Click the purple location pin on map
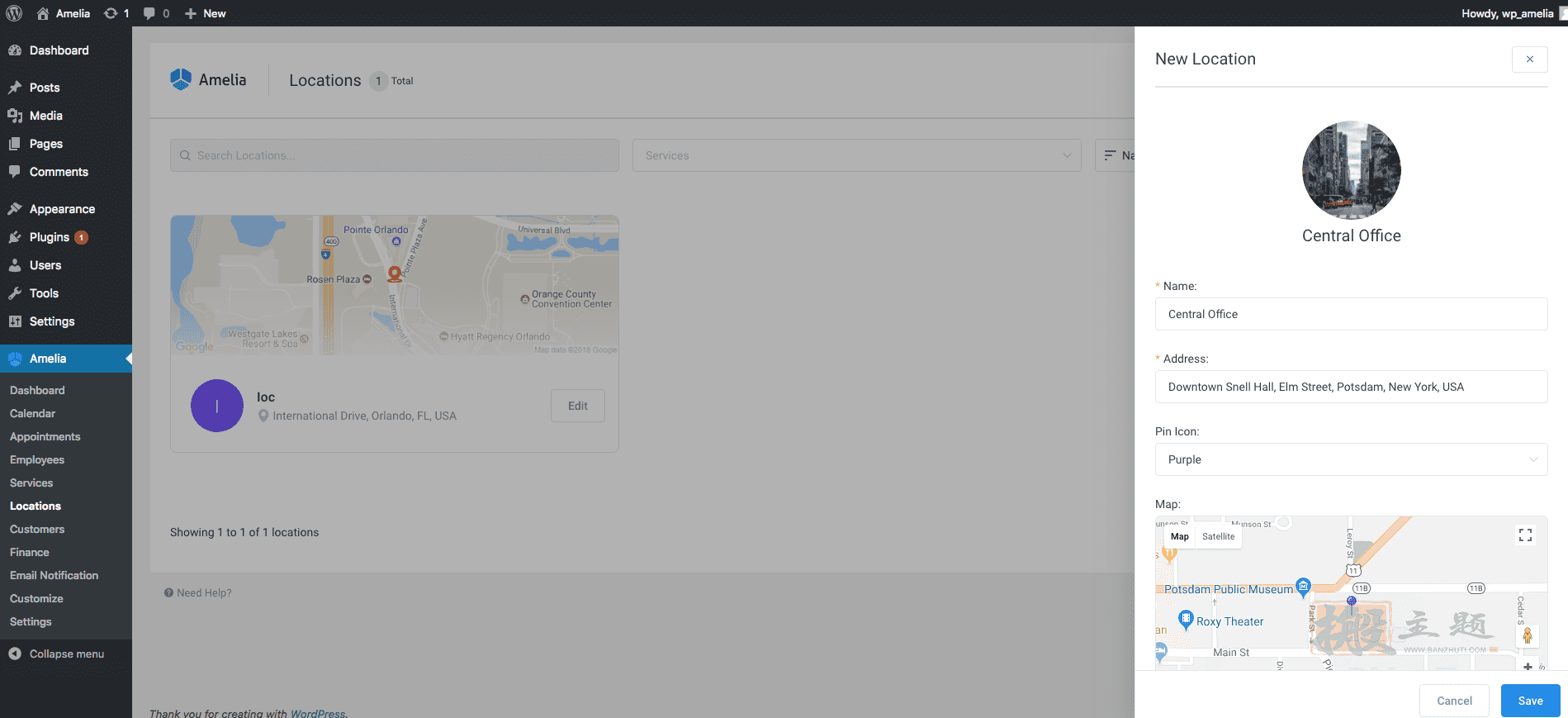 1352,601
